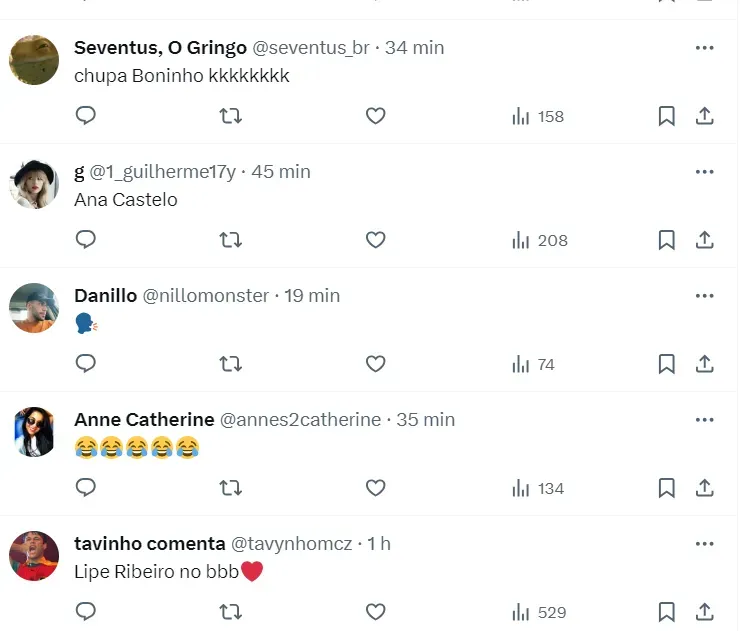
Task: Like Anne Catherine's laughing emoji tweet
Action: click(x=375, y=488)
